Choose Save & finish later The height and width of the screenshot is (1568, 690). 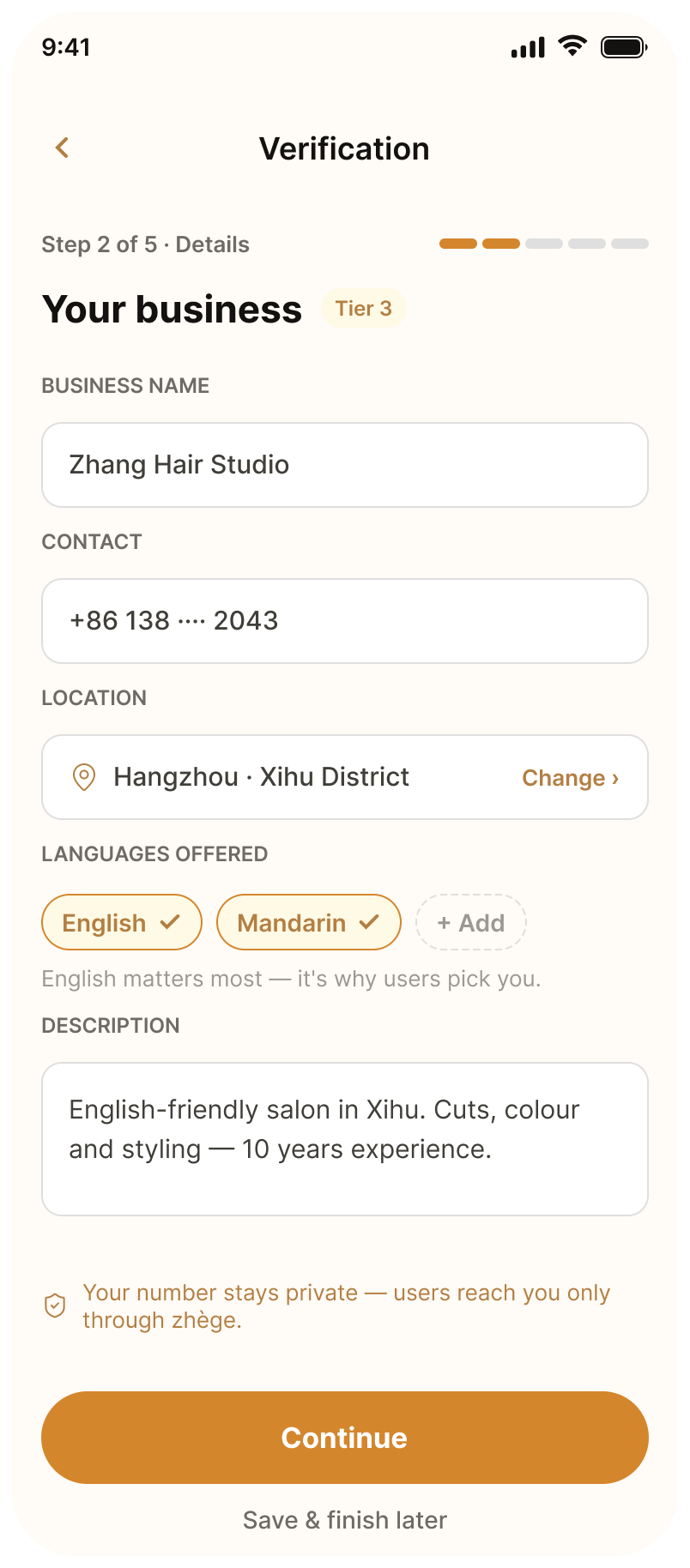pos(345,1520)
